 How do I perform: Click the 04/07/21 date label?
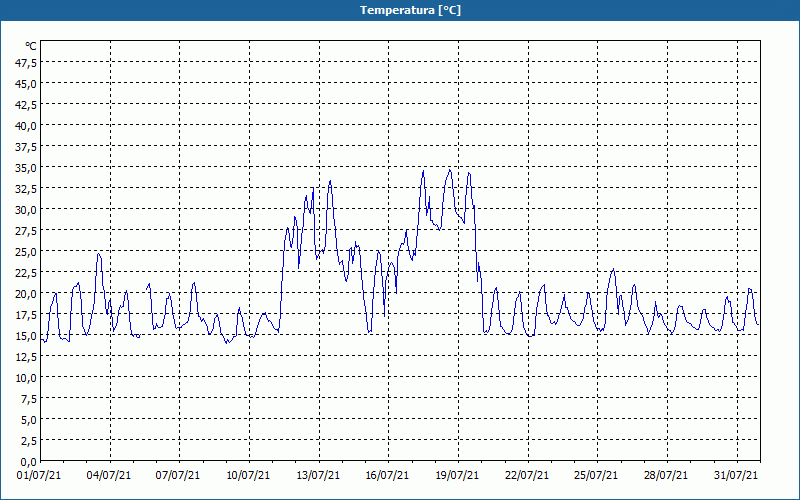(x=109, y=476)
